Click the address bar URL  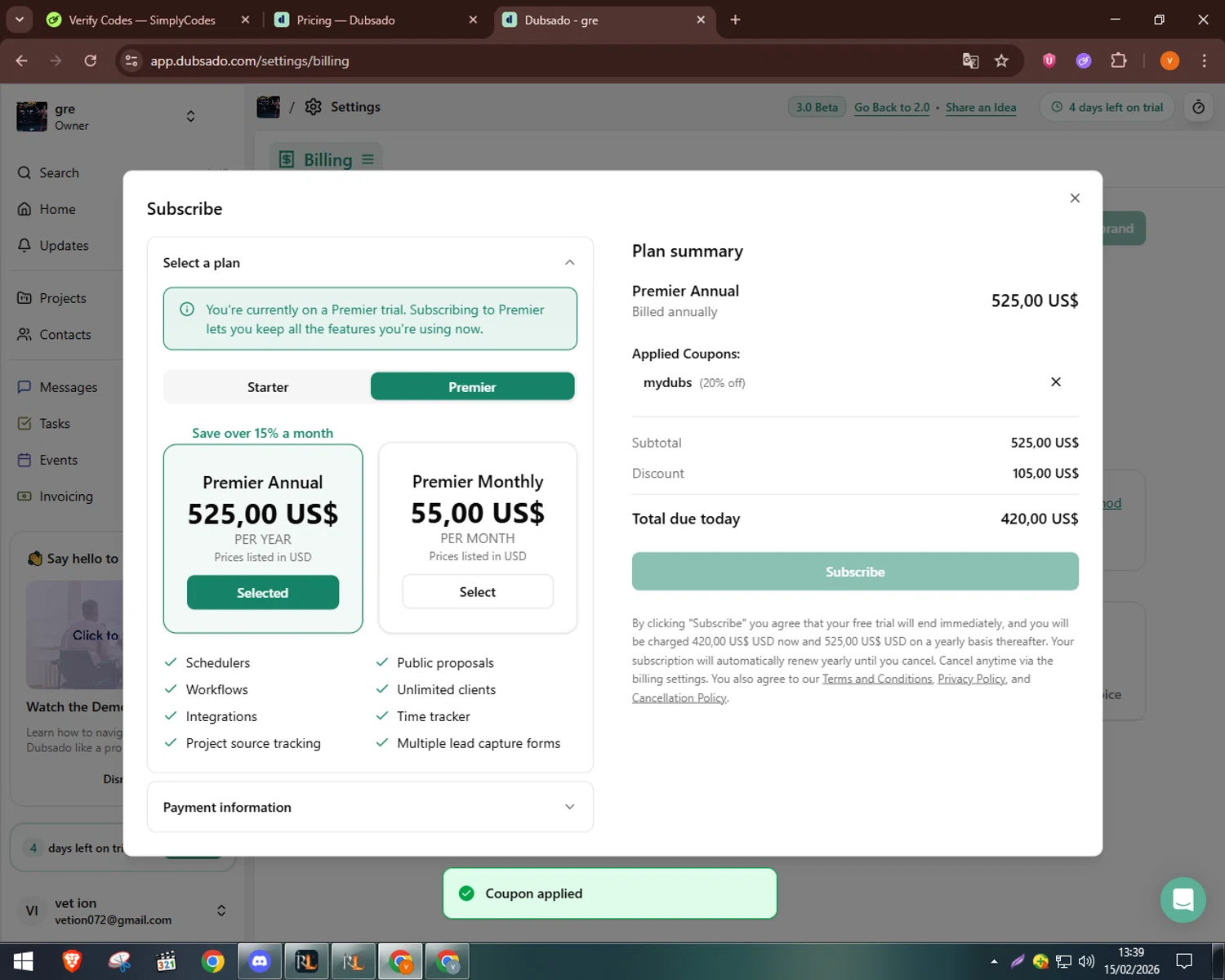[x=249, y=61]
